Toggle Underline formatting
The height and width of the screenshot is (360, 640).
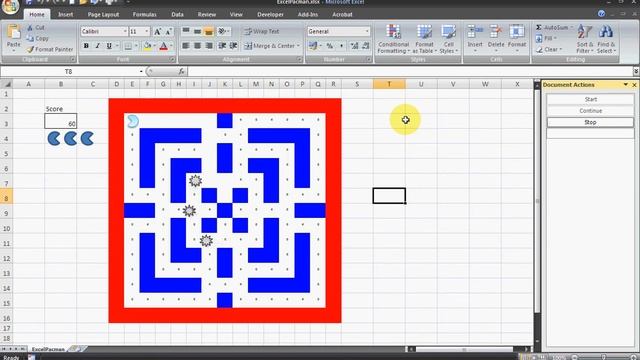coord(109,46)
